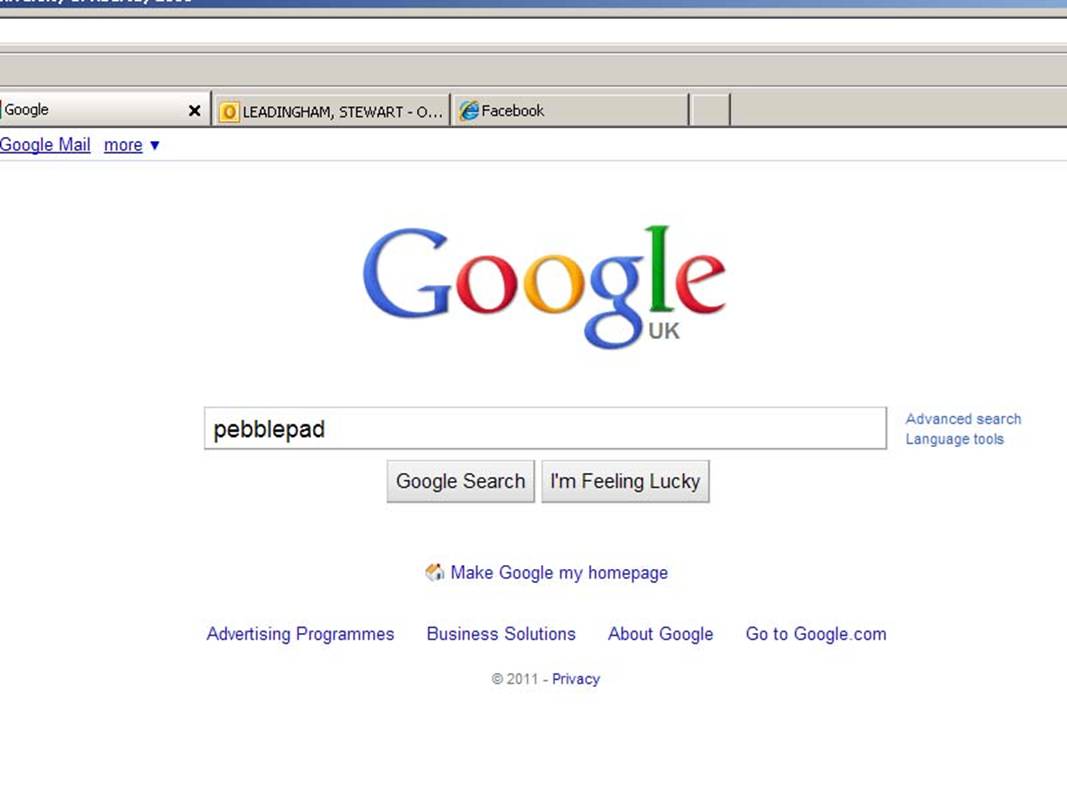Click the pebblepad search input field

click(545, 429)
